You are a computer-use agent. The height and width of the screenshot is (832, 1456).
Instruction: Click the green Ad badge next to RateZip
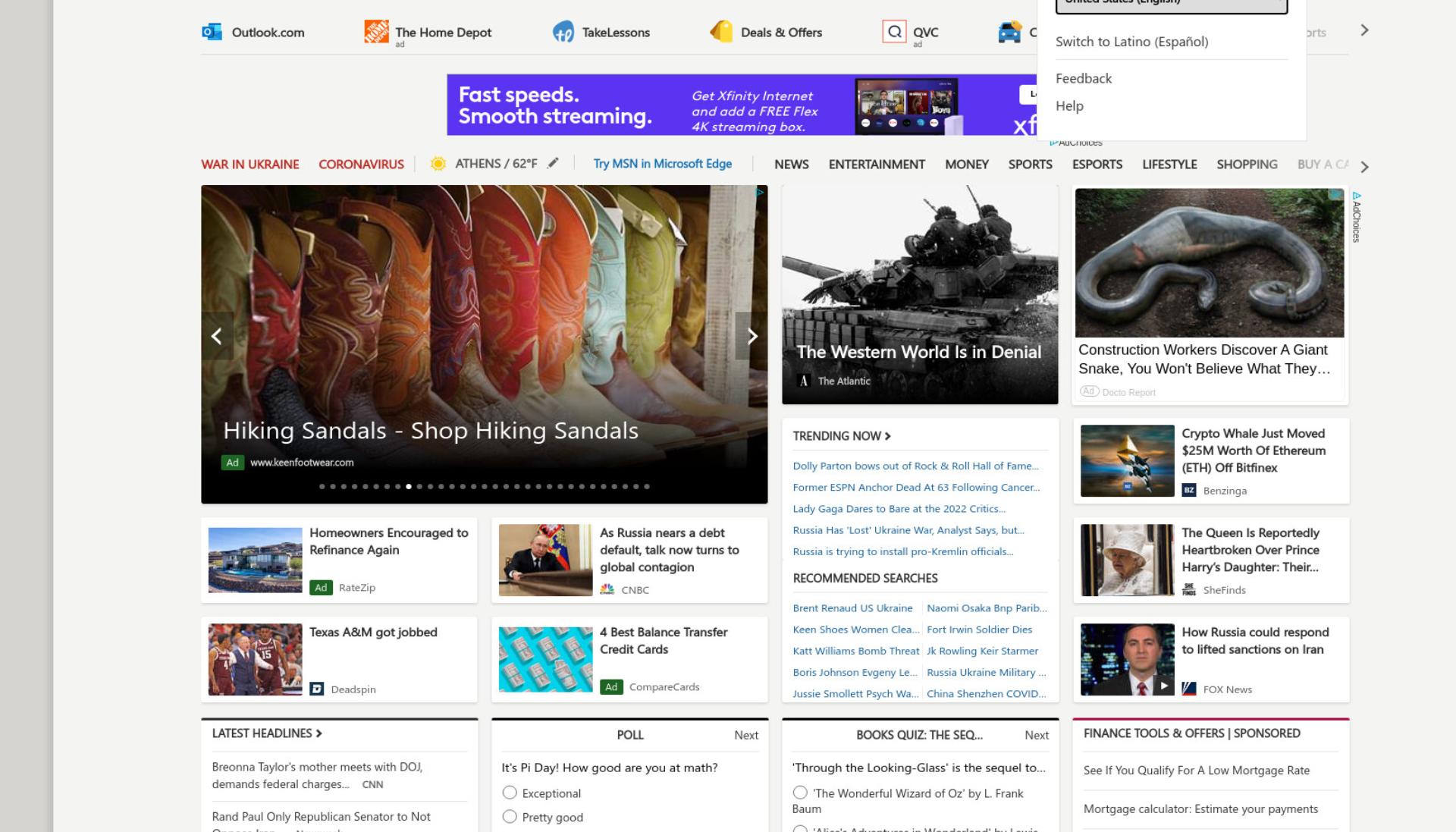click(x=321, y=588)
